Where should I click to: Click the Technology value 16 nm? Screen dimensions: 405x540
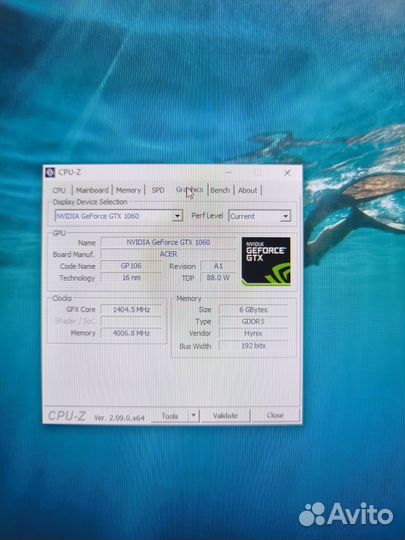coord(131,278)
